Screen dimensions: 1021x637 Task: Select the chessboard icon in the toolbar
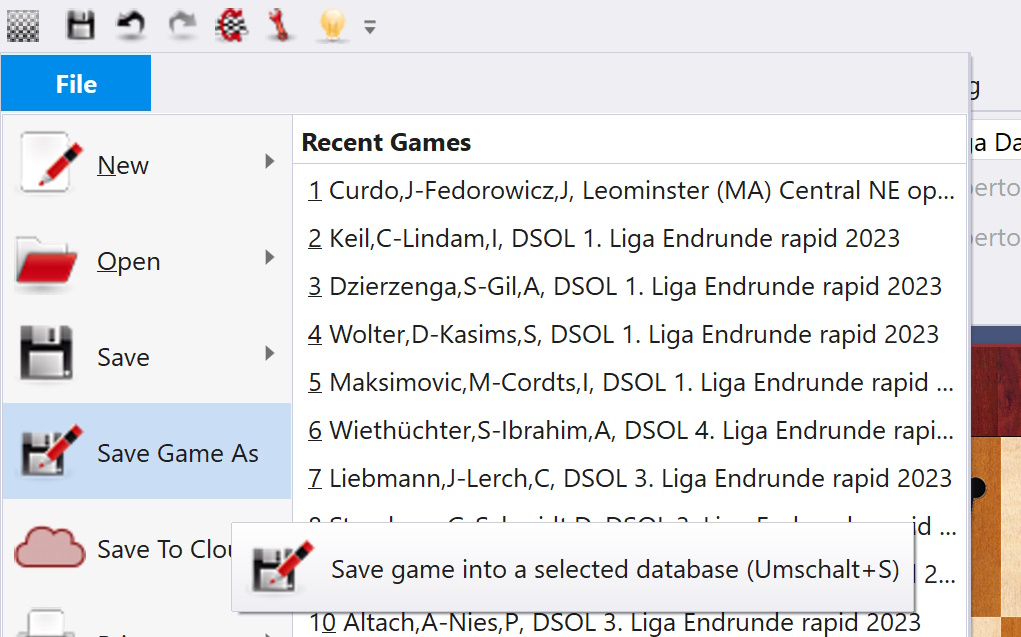pos(23,26)
